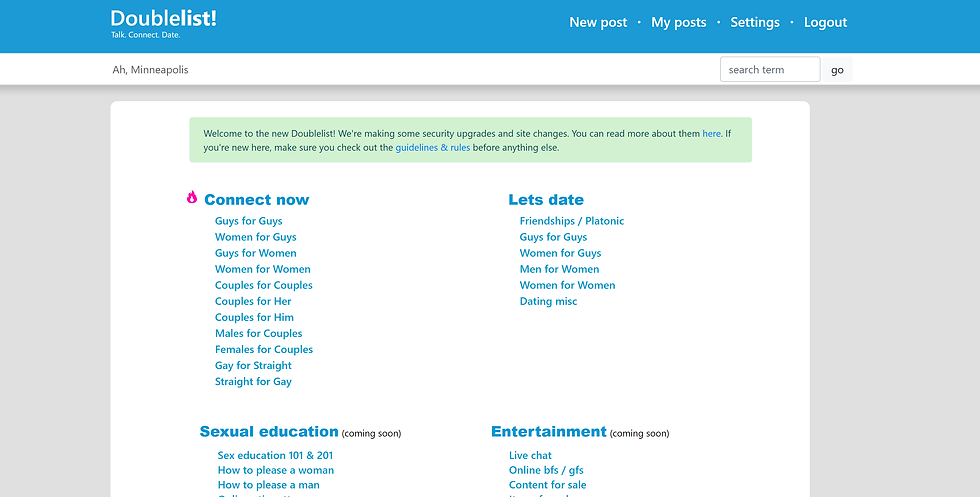Open Couples for Him category

(254, 318)
